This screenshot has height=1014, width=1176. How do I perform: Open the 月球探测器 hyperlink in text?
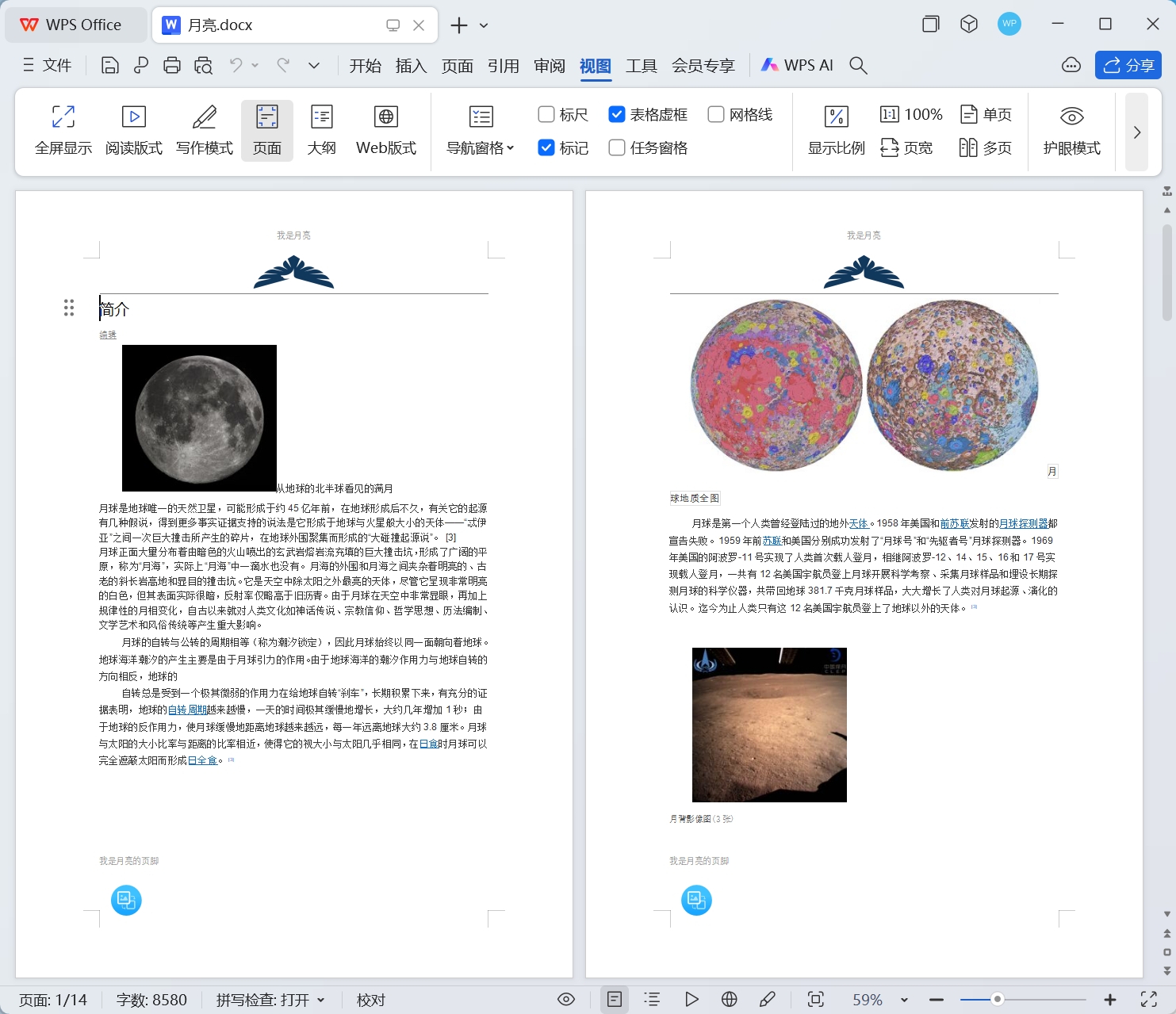[x=1025, y=523]
